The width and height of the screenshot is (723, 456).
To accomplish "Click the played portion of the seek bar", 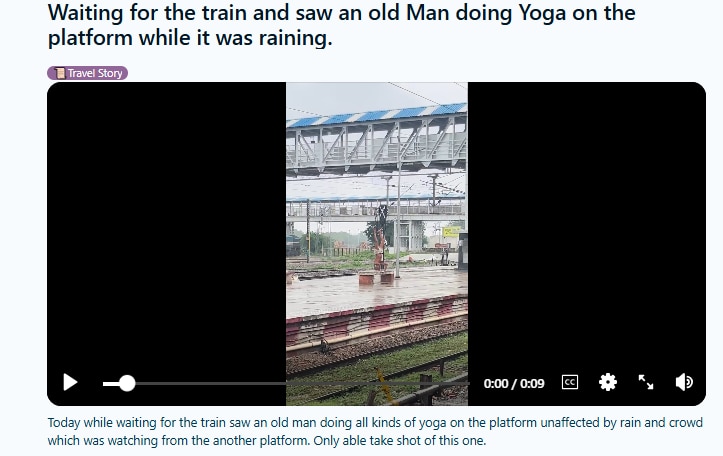I will coord(111,383).
